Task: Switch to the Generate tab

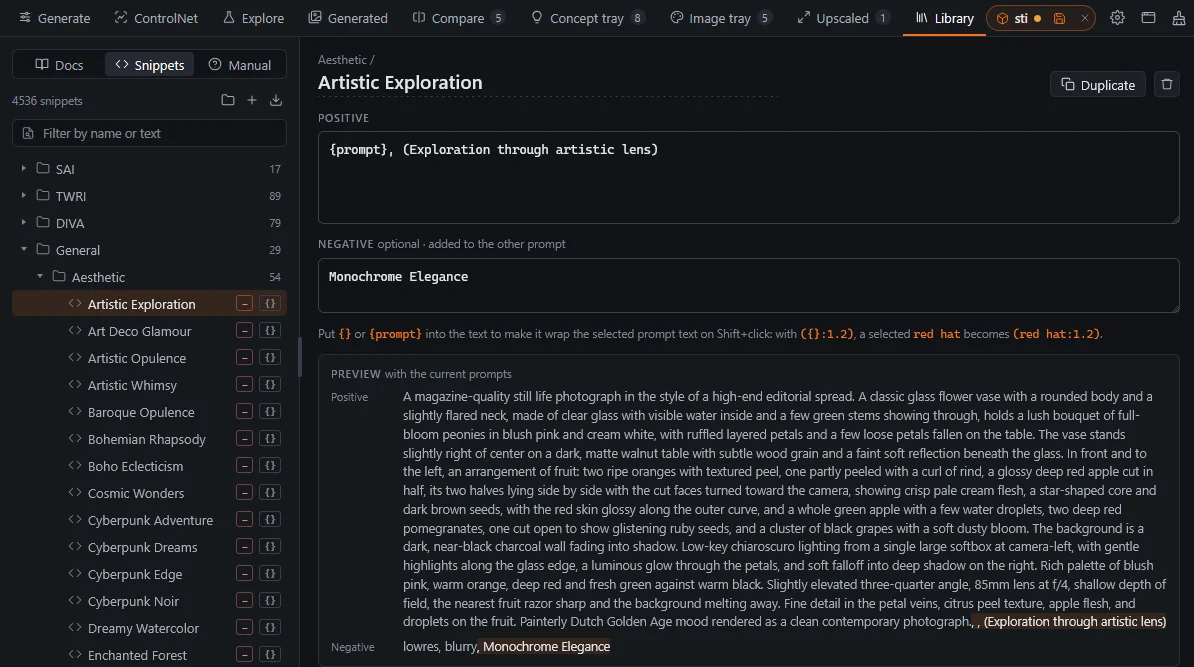Action: [54, 18]
